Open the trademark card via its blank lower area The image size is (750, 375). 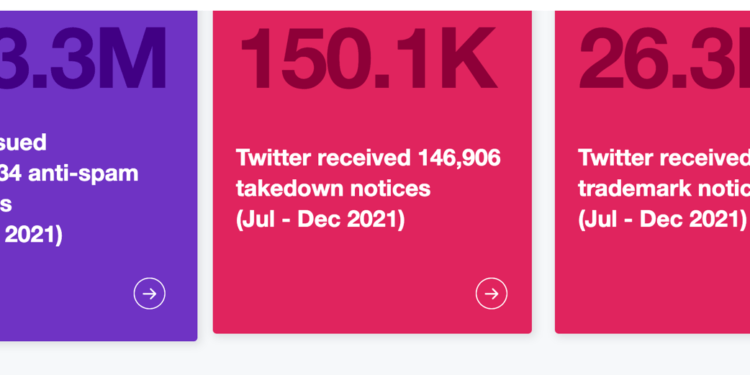pos(651,287)
